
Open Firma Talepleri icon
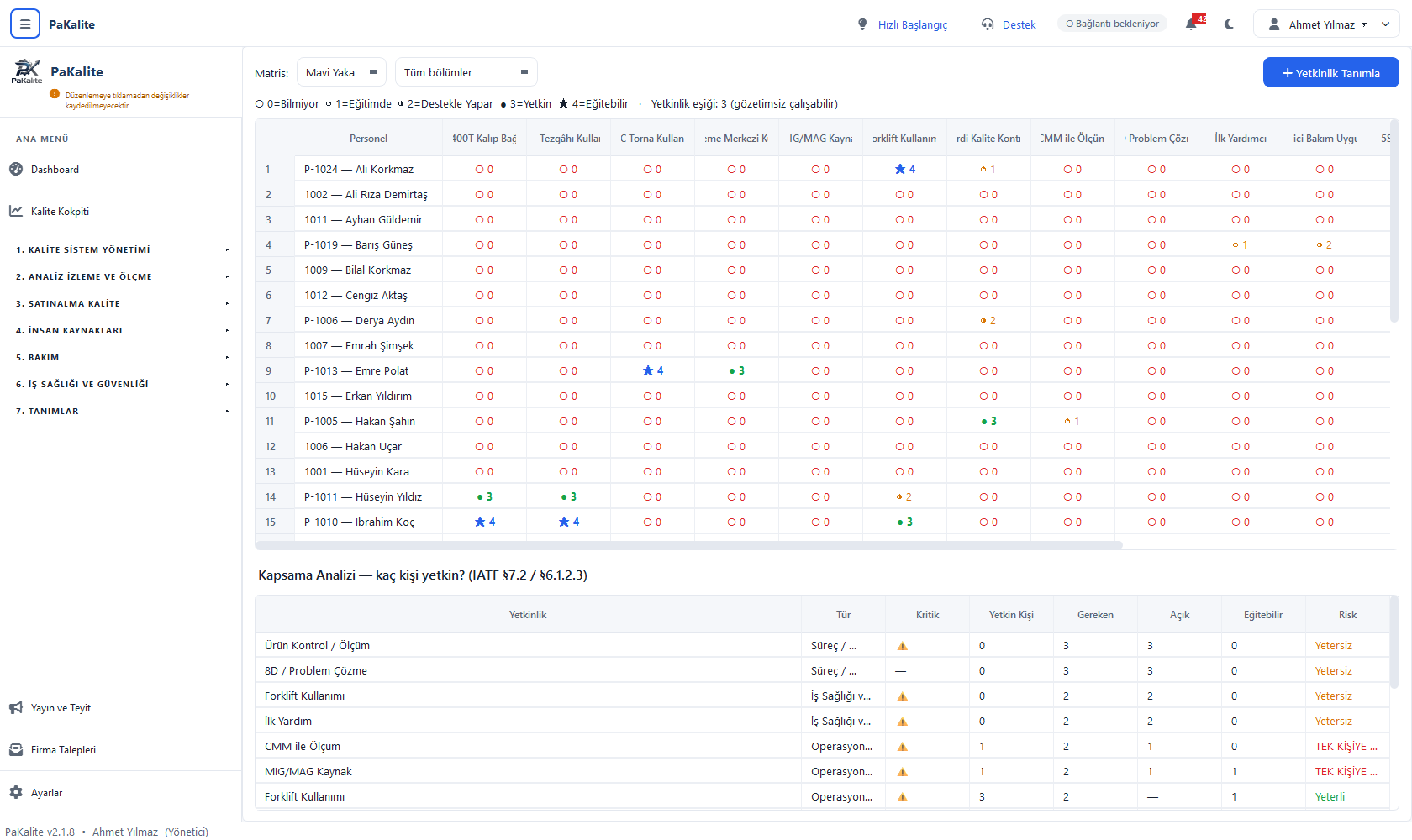coord(16,750)
